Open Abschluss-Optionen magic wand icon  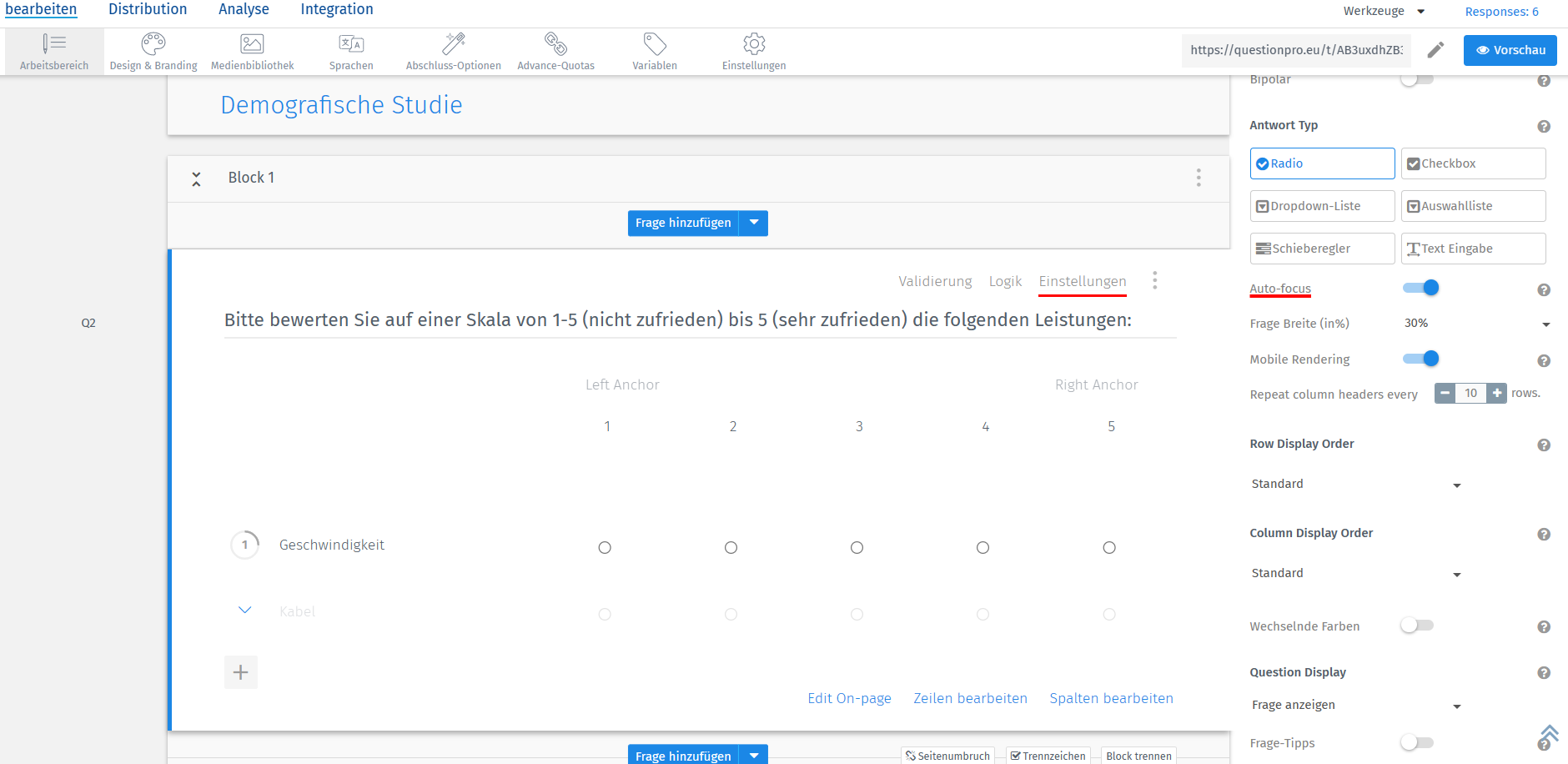pyautogui.click(x=454, y=43)
